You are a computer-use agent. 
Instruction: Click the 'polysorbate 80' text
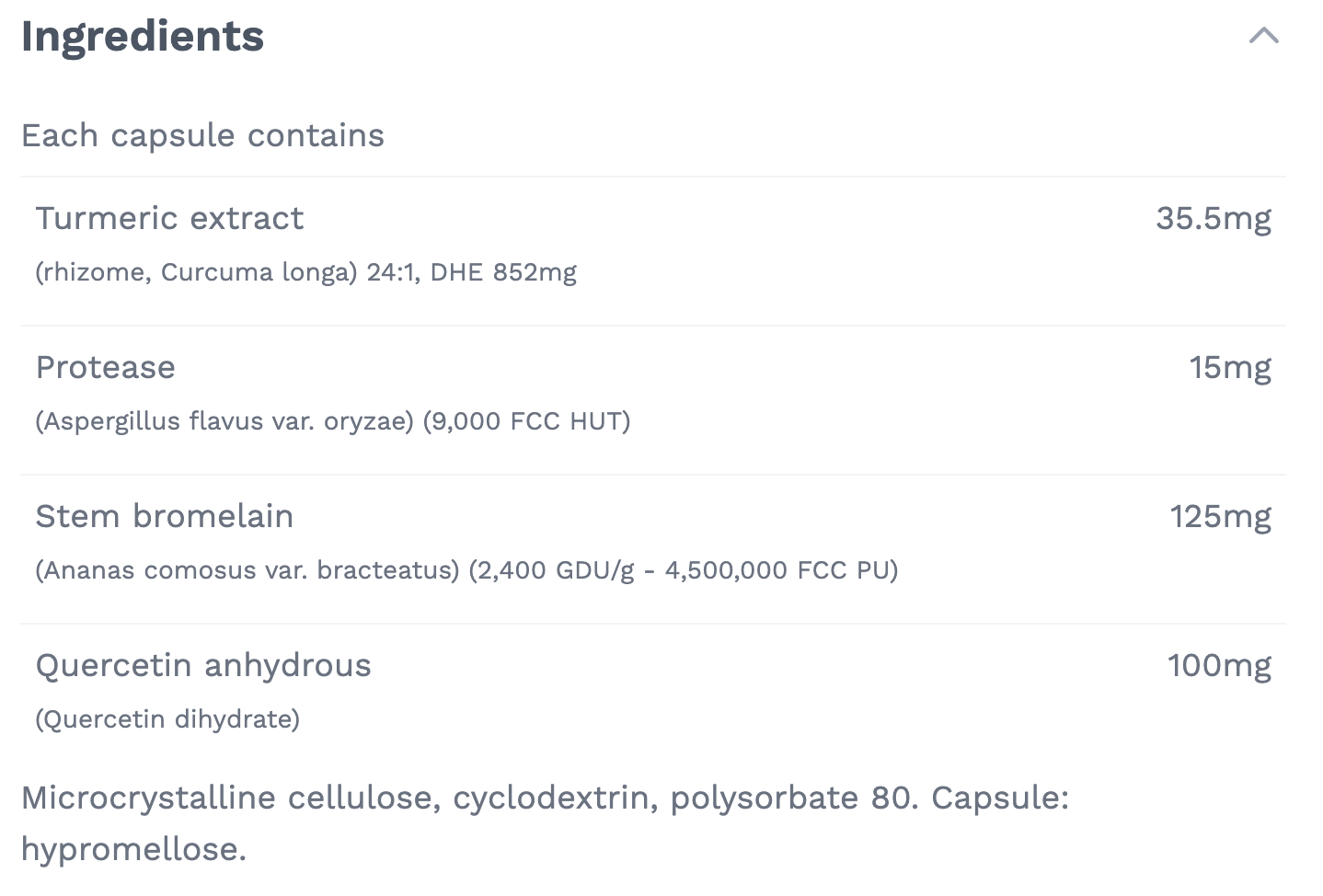(793, 798)
